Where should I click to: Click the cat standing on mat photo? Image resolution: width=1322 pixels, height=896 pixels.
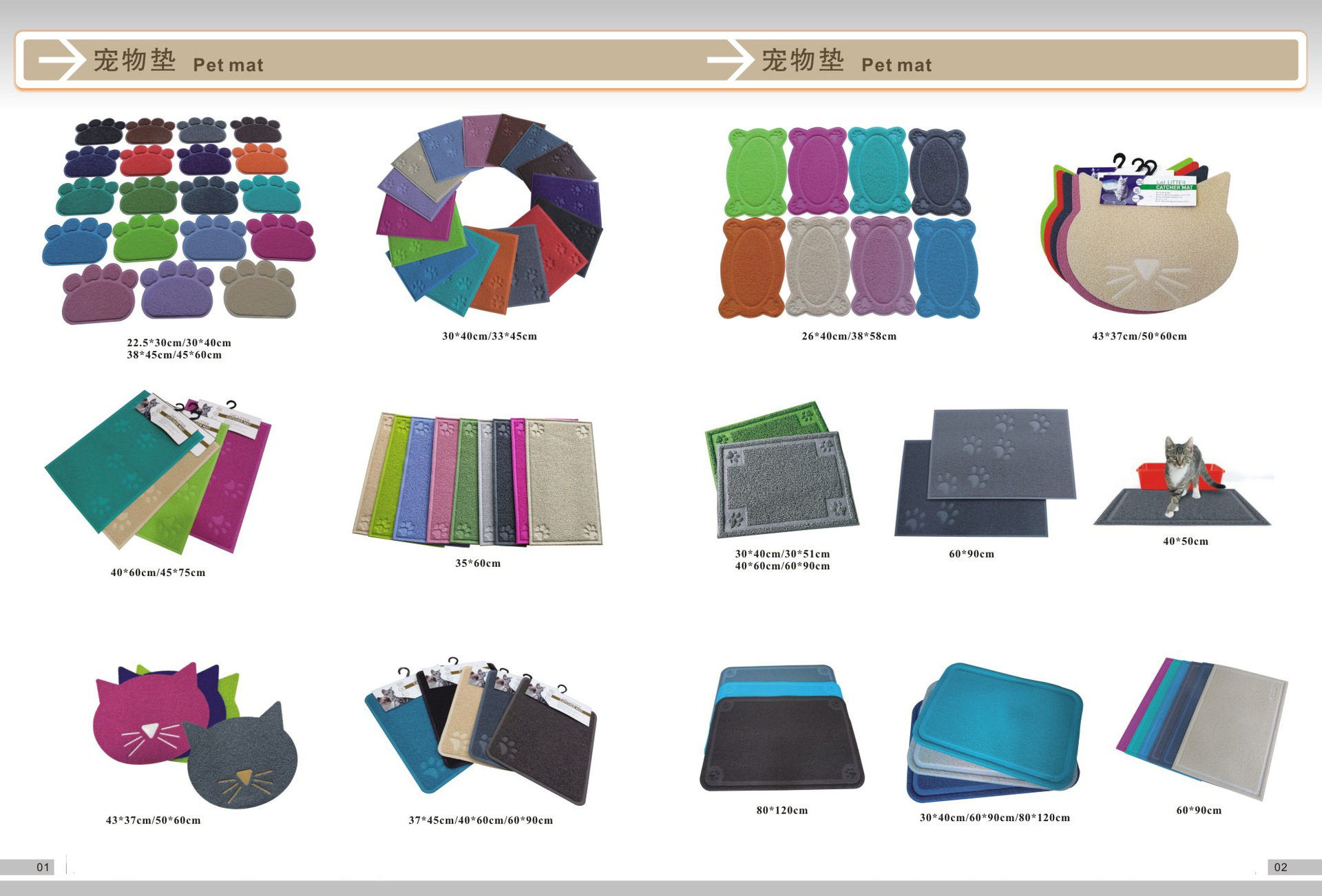(1182, 482)
